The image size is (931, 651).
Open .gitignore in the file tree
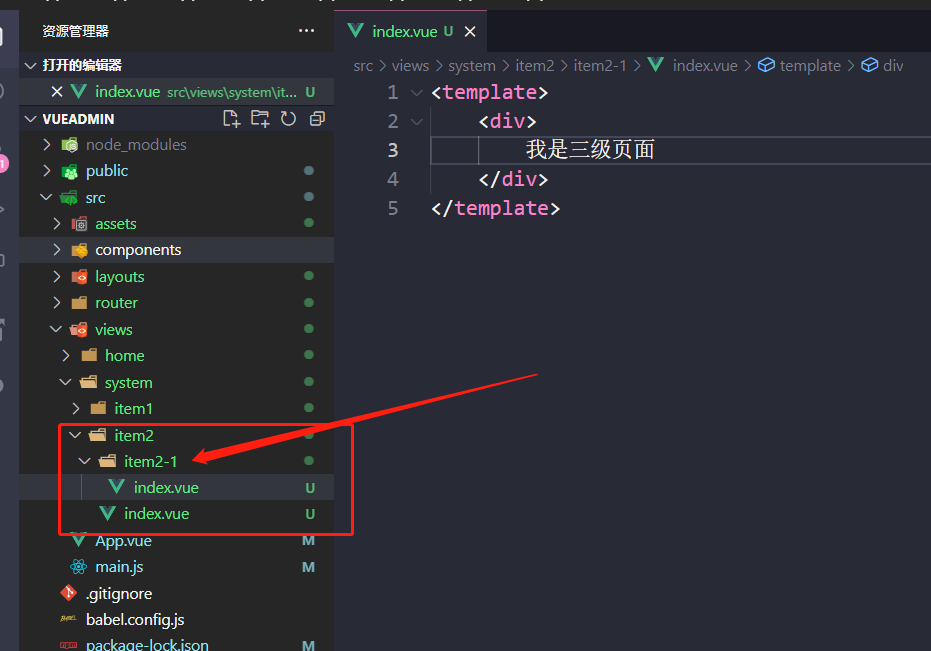point(119,593)
